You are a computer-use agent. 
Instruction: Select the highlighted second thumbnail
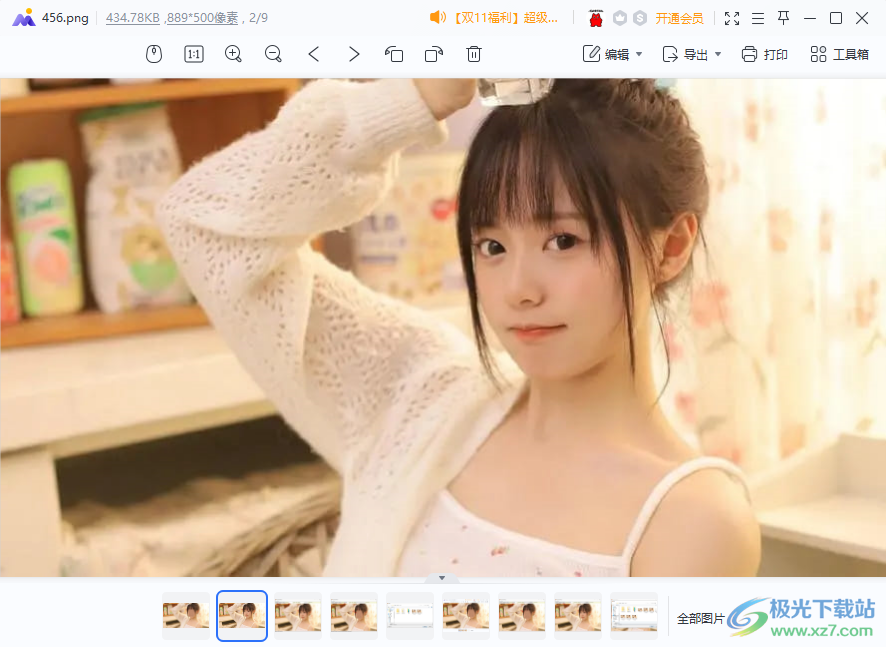point(242,616)
